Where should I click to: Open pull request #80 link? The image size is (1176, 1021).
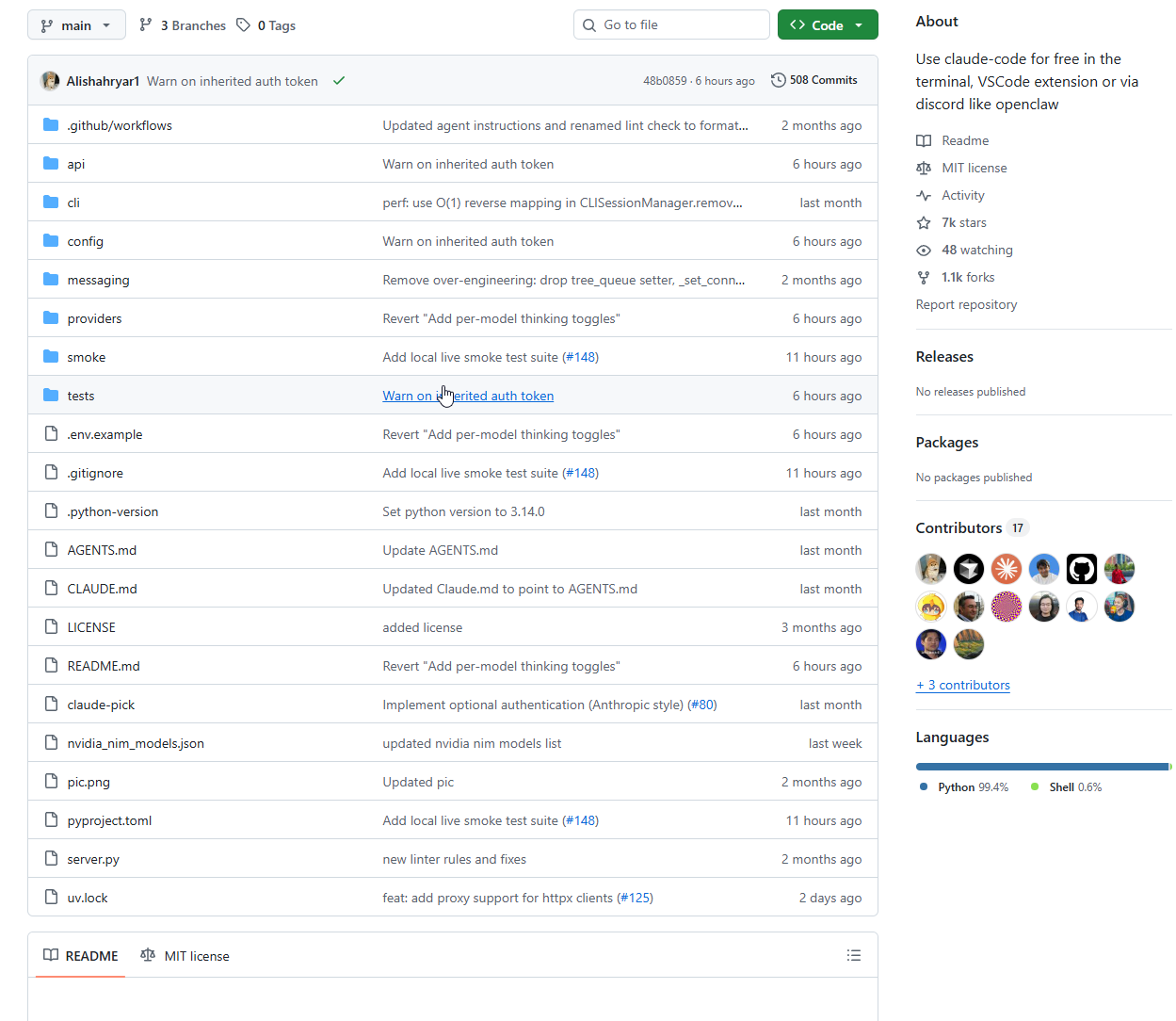pos(702,705)
